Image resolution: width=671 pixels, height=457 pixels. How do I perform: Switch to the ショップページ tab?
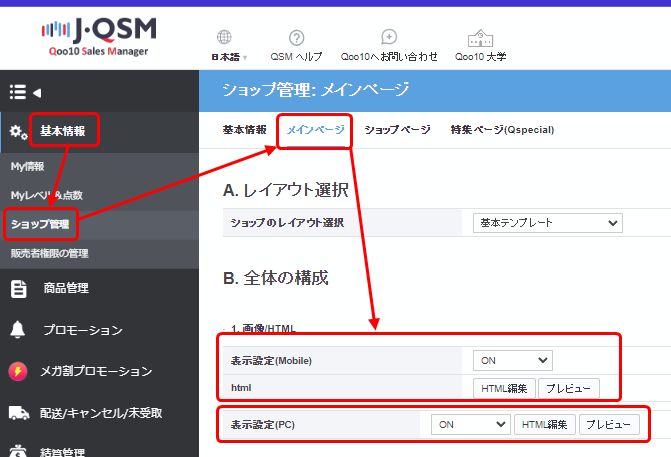(397, 130)
